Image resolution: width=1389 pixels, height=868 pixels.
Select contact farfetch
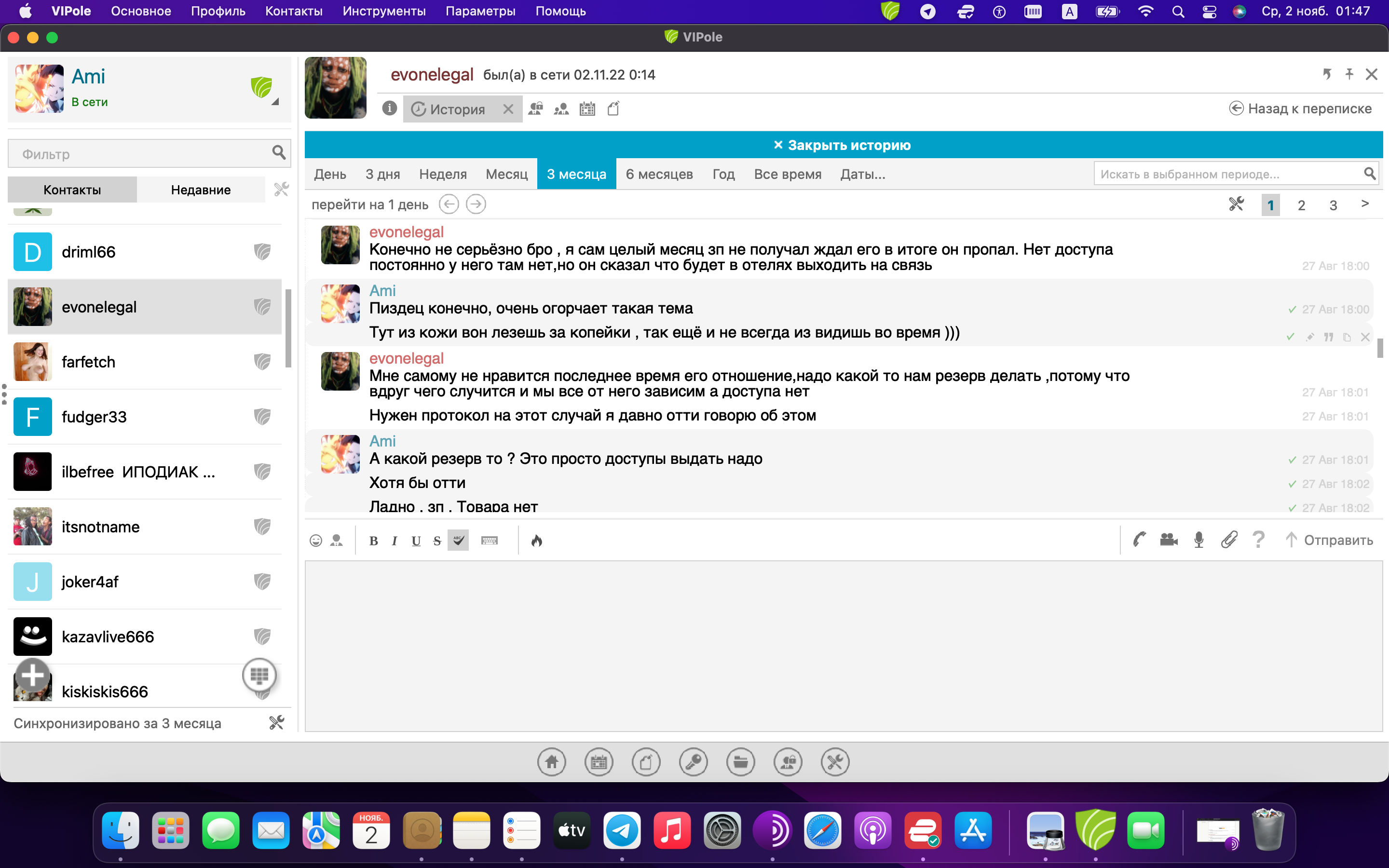coord(145,362)
